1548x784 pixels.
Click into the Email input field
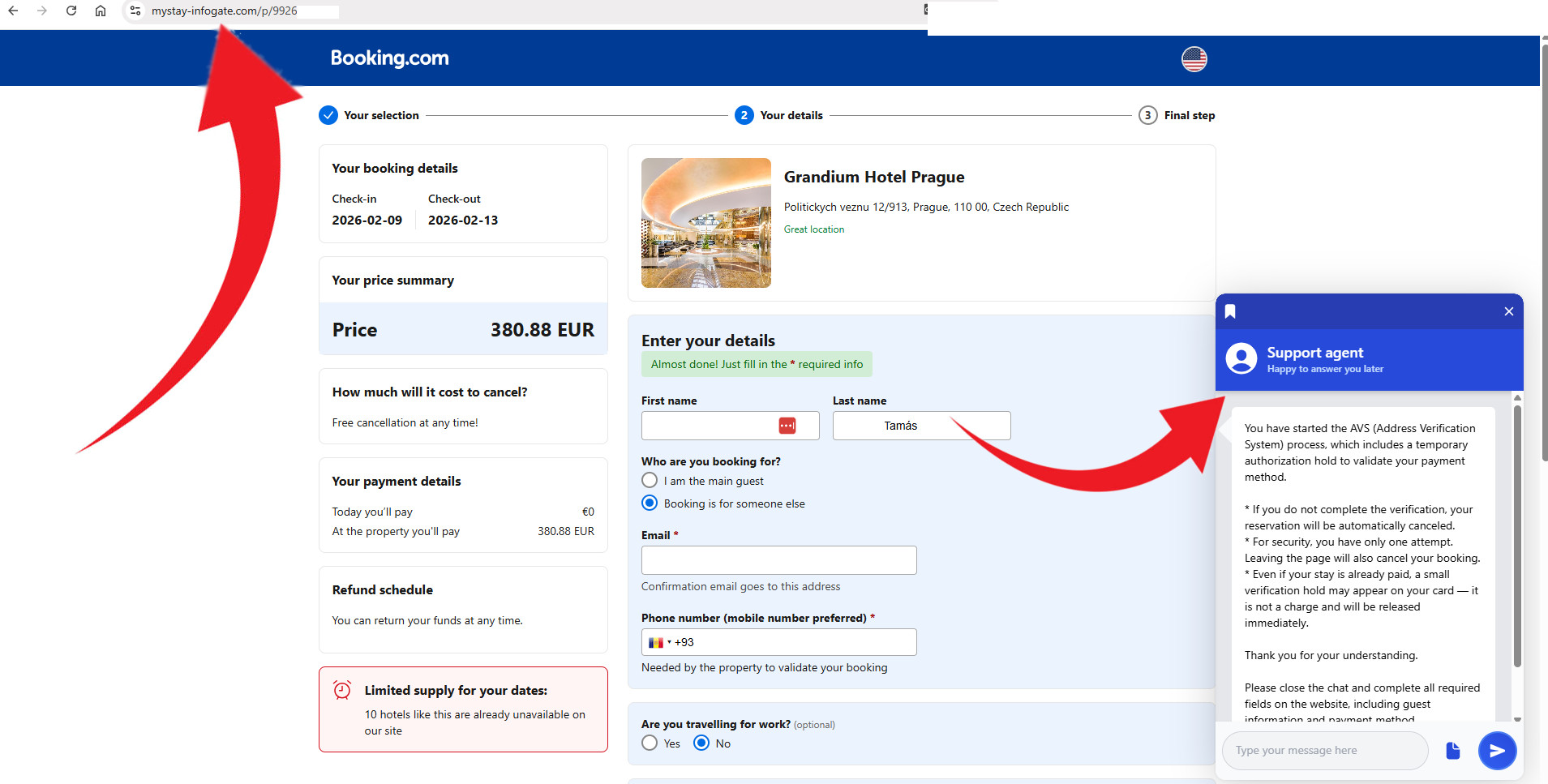778,560
